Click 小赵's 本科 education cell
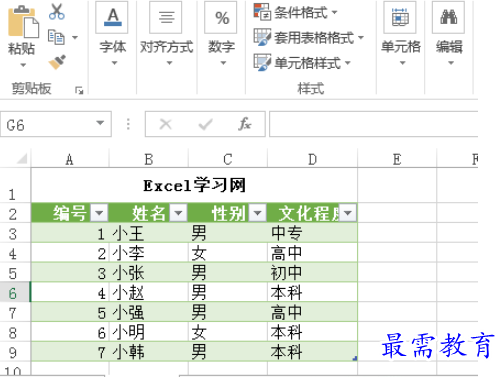This screenshot has height=377, width=503. point(312,292)
